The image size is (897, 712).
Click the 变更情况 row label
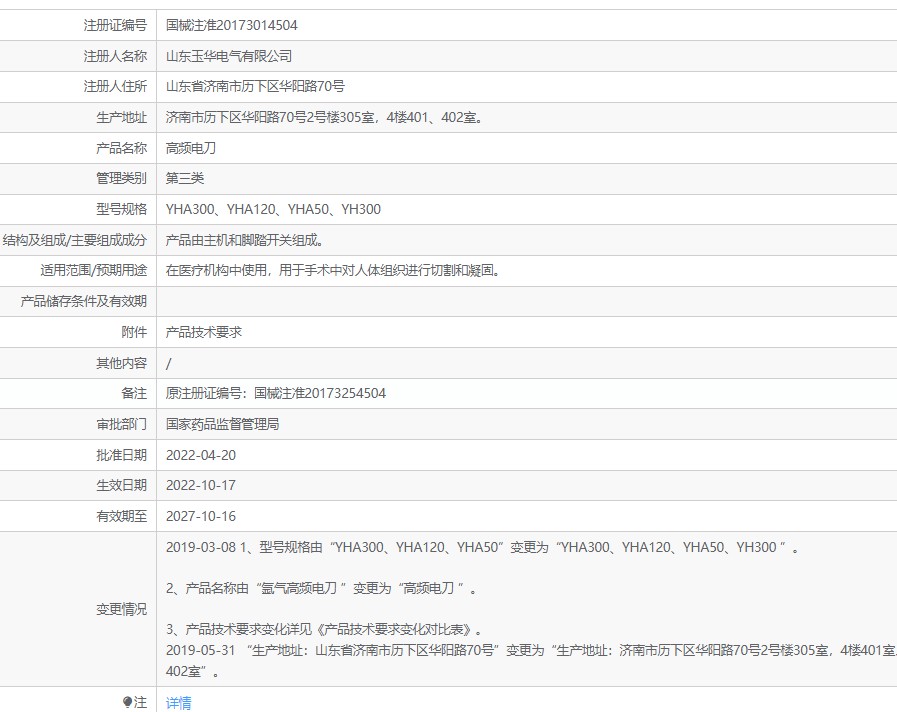pos(121,609)
